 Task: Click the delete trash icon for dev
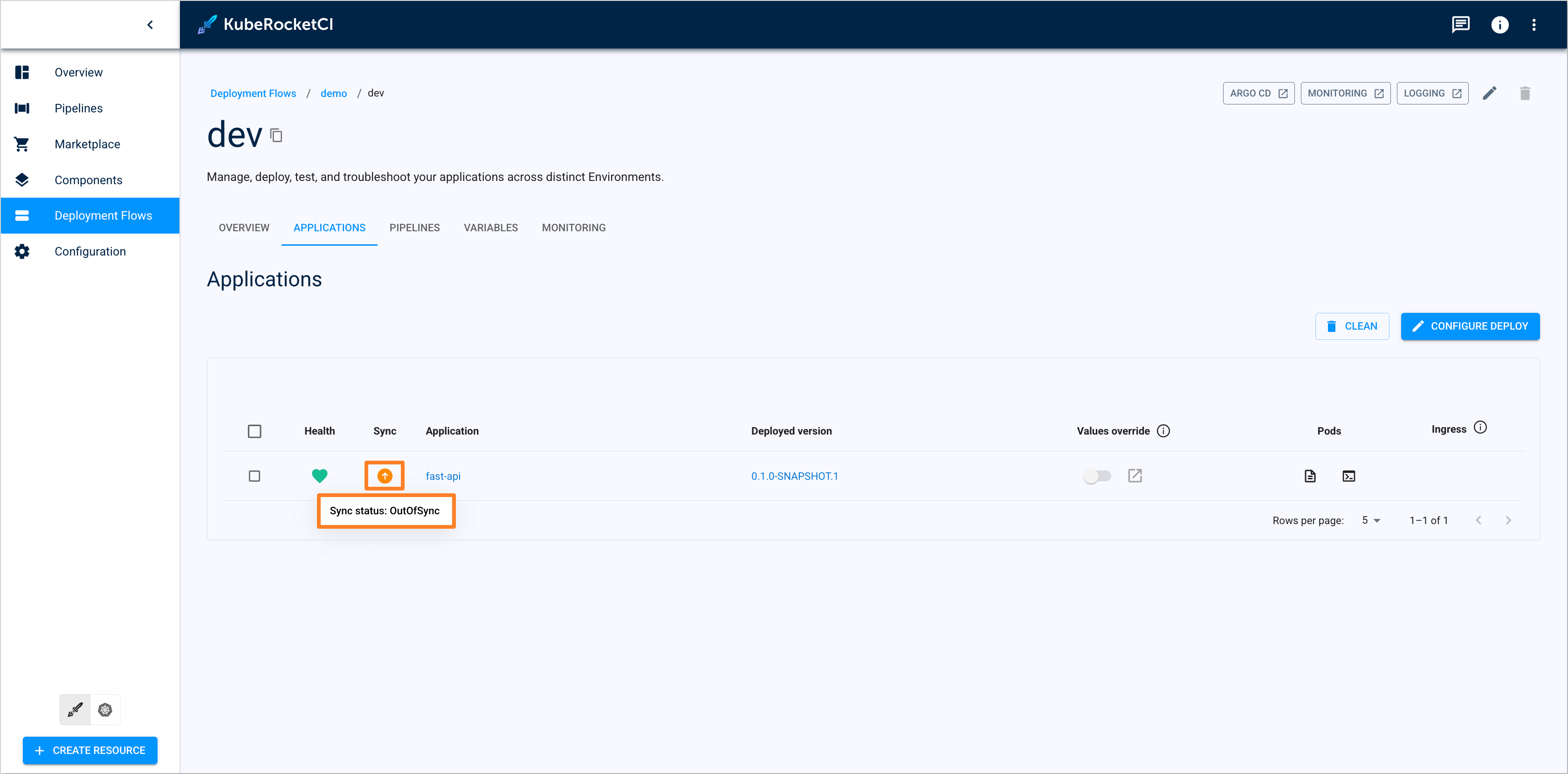pos(1524,93)
